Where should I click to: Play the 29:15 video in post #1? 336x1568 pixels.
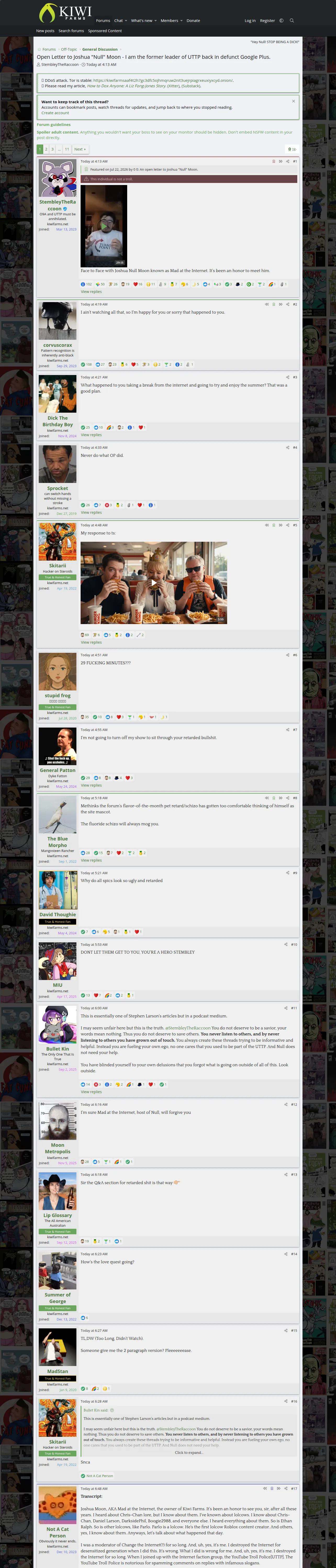pyautogui.click(x=104, y=226)
